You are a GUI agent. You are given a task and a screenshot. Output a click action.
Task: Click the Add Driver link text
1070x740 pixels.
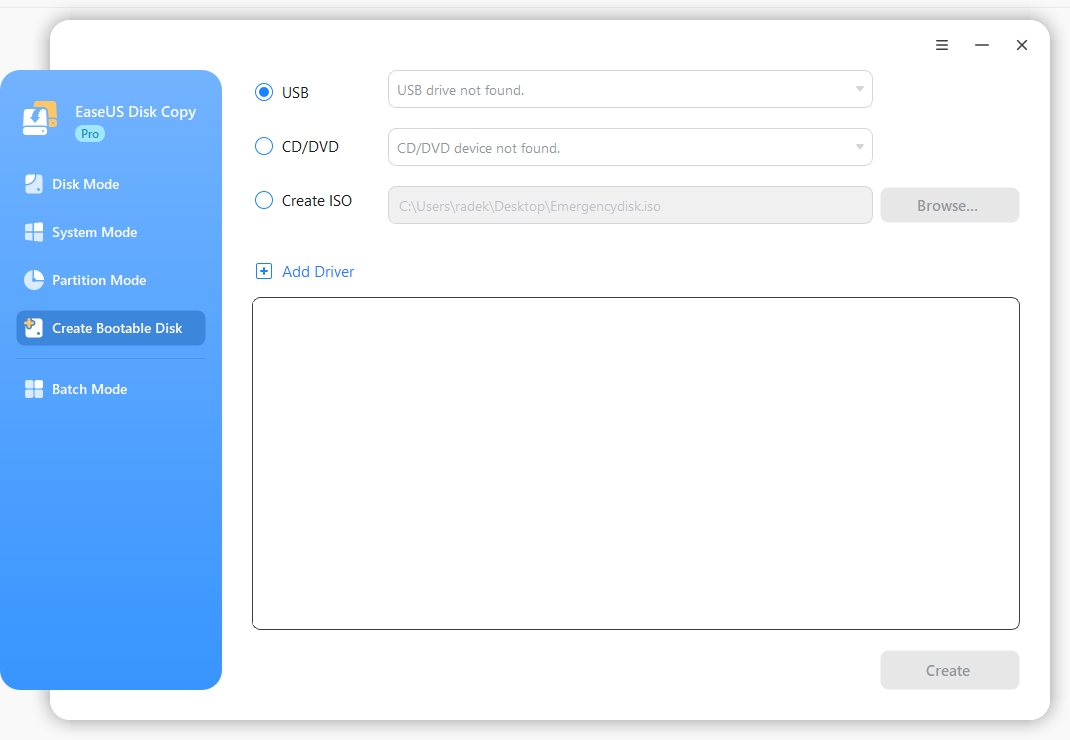click(318, 271)
